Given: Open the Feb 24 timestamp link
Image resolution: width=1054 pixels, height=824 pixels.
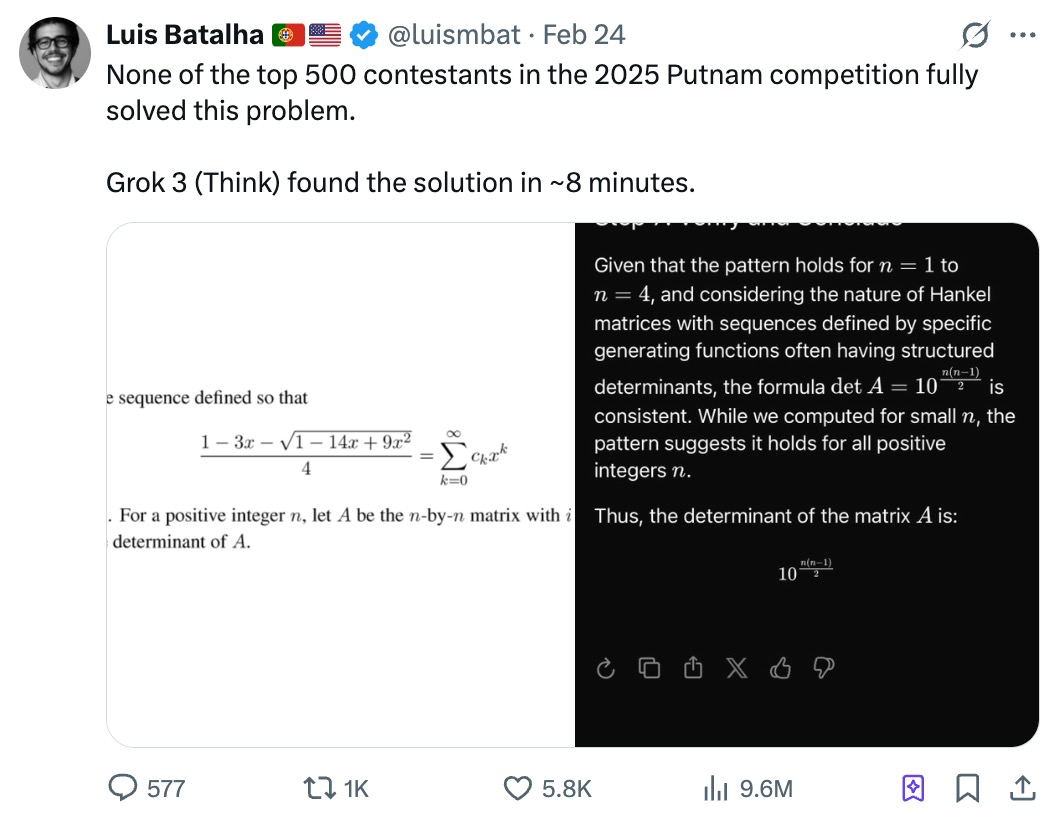Looking at the screenshot, I should click(584, 35).
